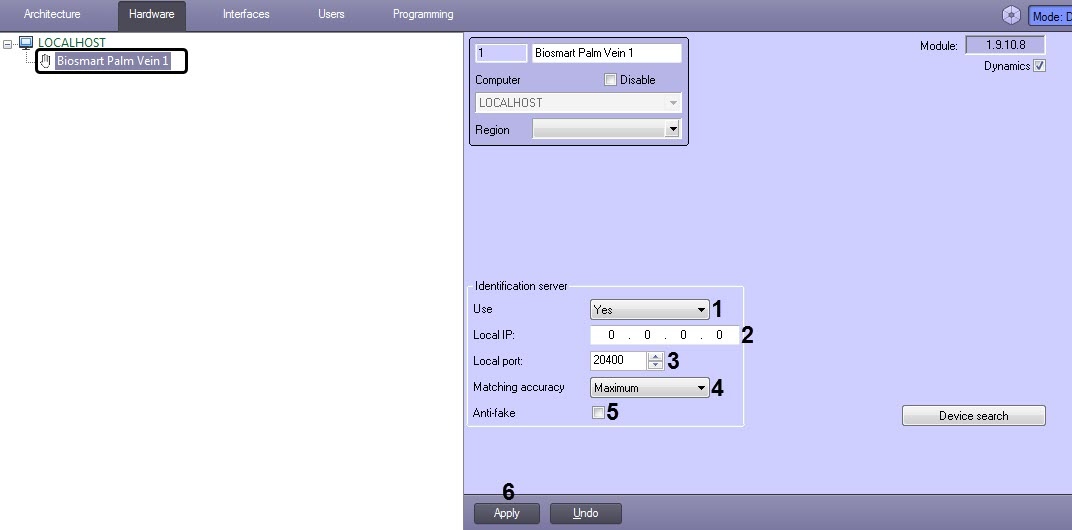Click the palm hand icon beside Biosmart Palm Vein 1
The height and width of the screenshot is (530, 1072).
pyautogui.click(x=46, y=61)
